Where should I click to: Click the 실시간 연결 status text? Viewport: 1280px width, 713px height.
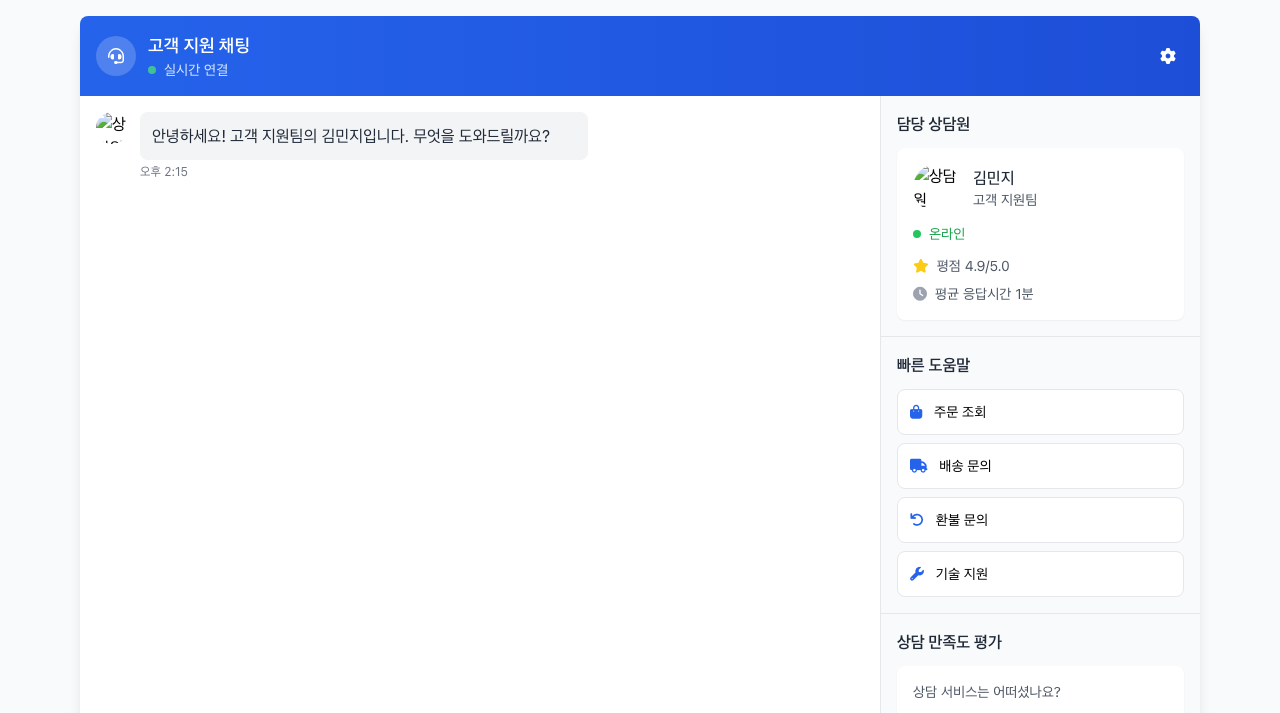[196, 70]
